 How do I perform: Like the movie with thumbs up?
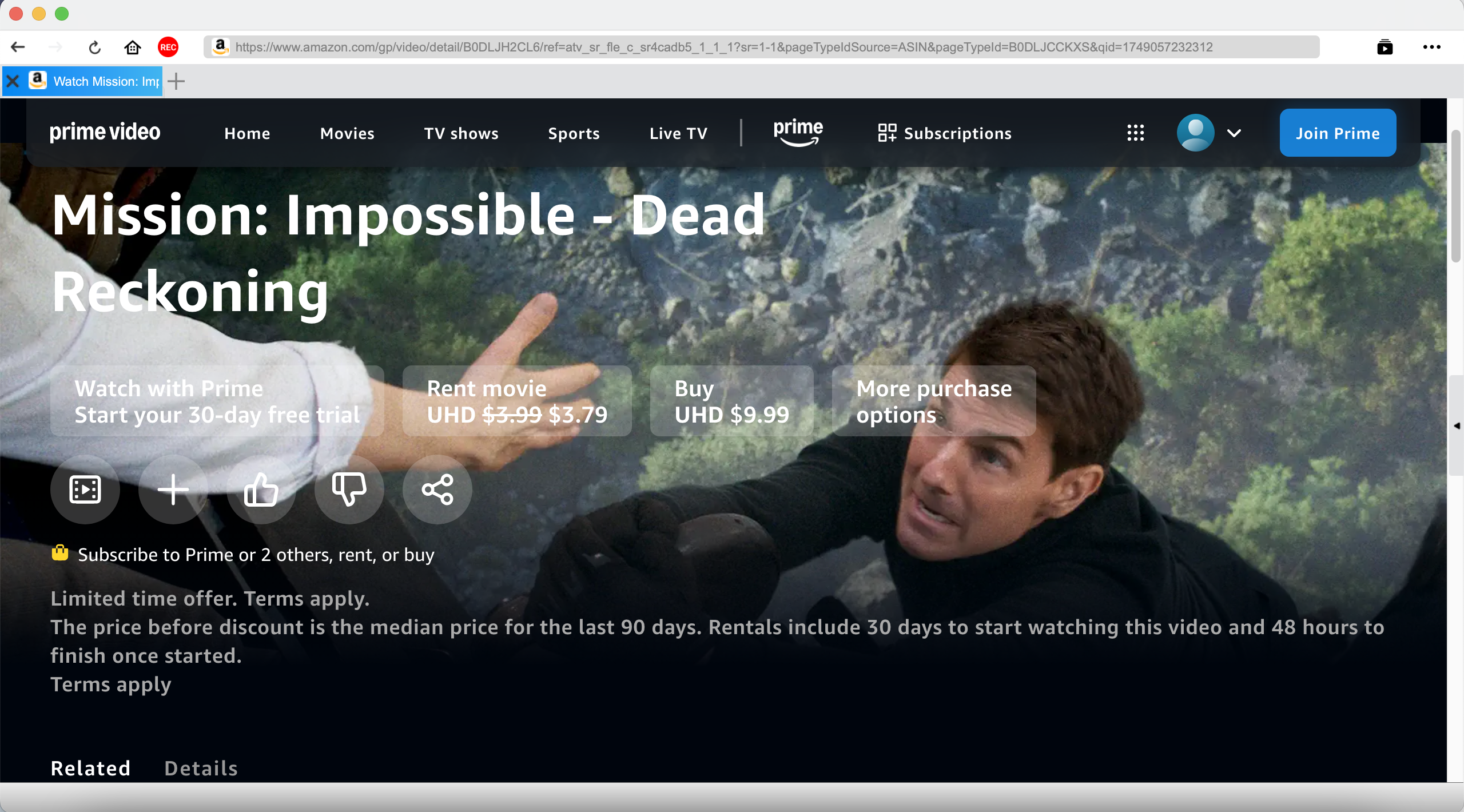click(x=261, y=489)
